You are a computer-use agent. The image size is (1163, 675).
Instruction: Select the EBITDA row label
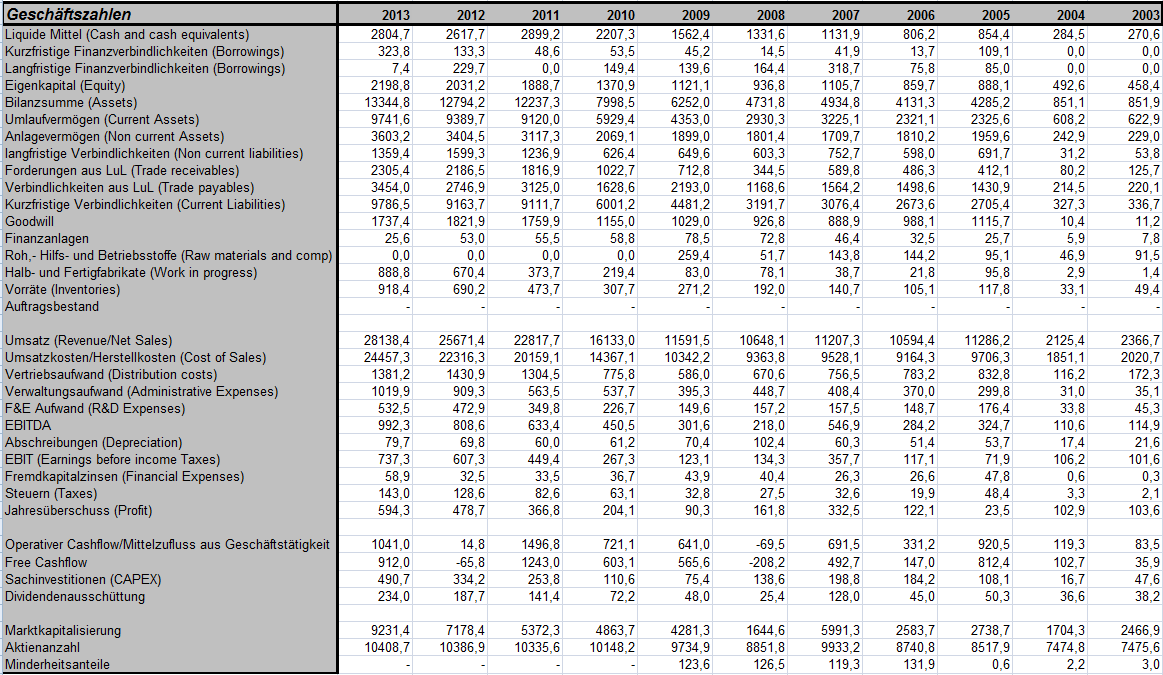click(x=28, y=426)
